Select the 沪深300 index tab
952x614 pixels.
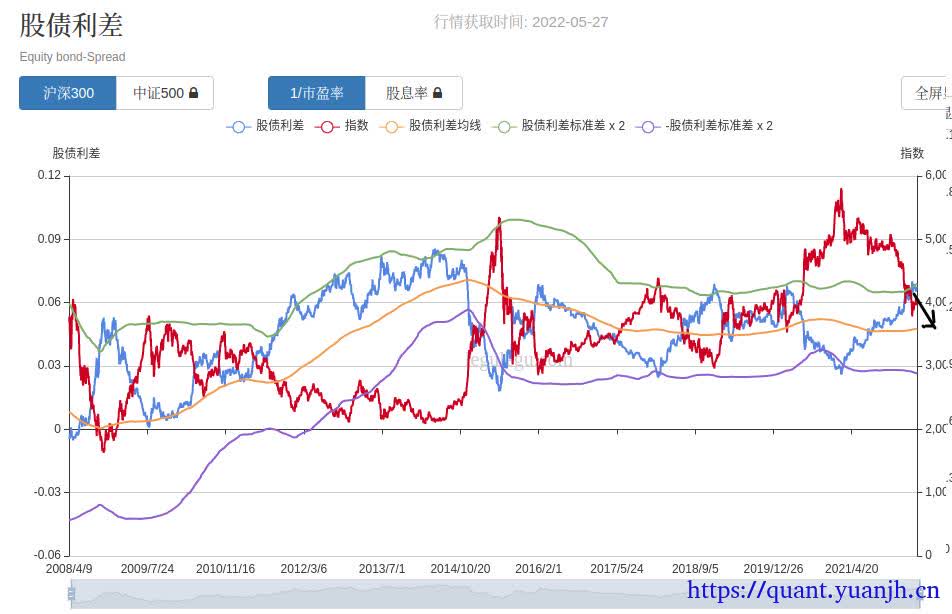68,93
